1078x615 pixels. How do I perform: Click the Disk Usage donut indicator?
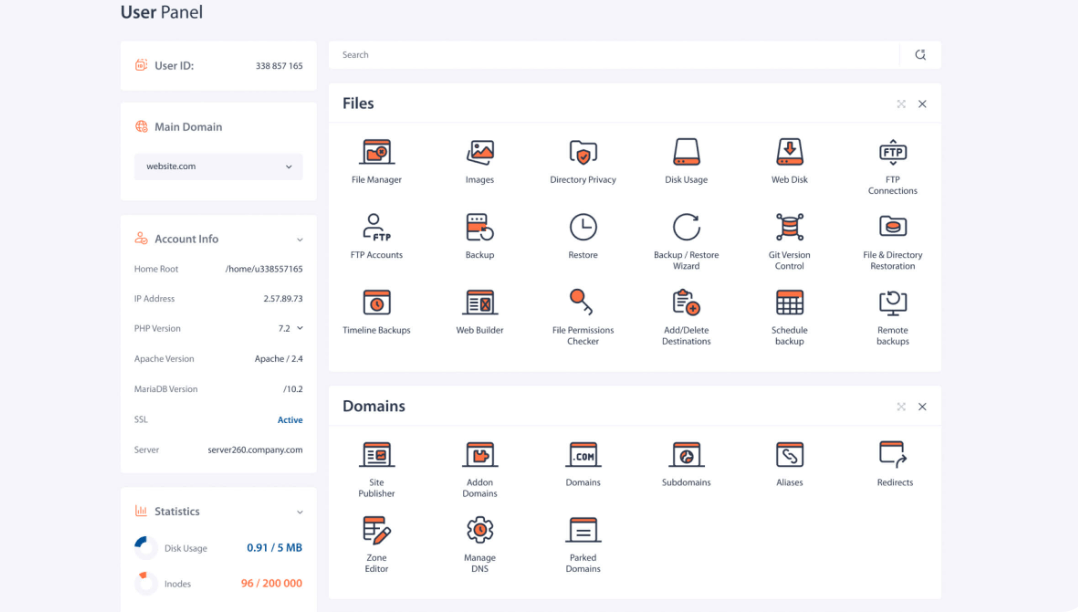tap(146, 548)
